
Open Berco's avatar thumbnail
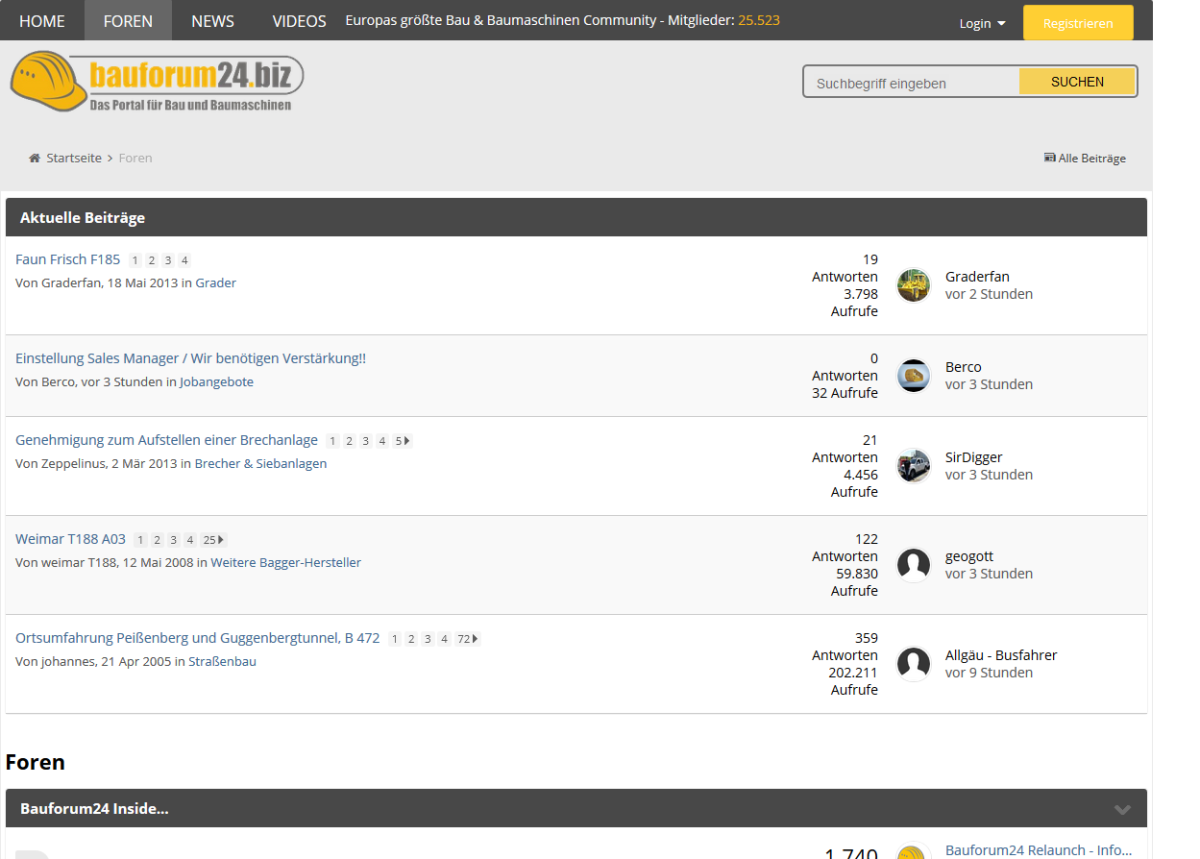tap(914, 375)
